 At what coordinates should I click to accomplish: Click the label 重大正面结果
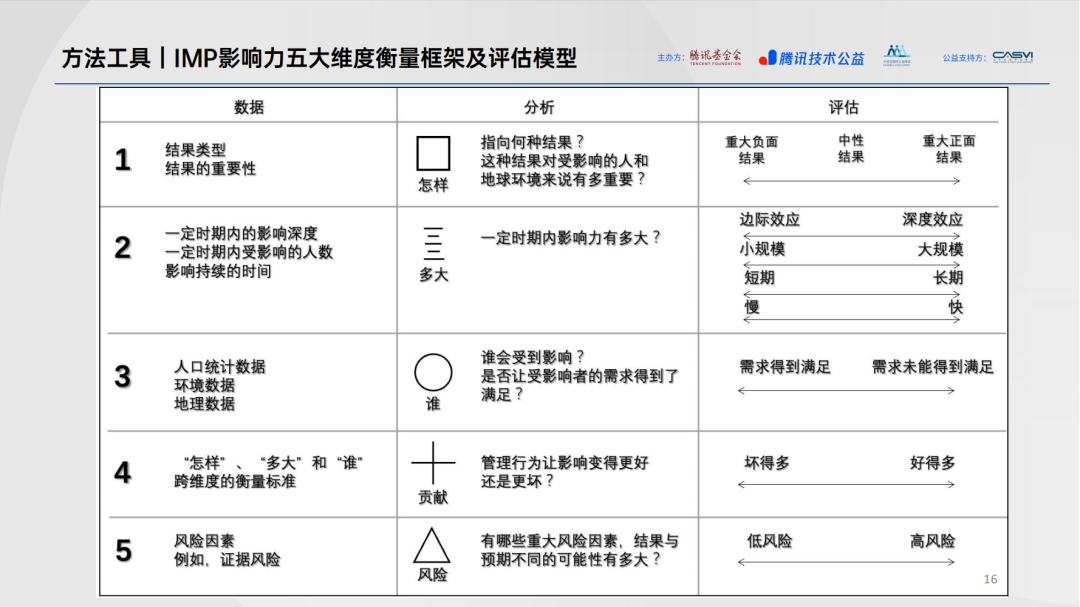(x=948, y=149)
